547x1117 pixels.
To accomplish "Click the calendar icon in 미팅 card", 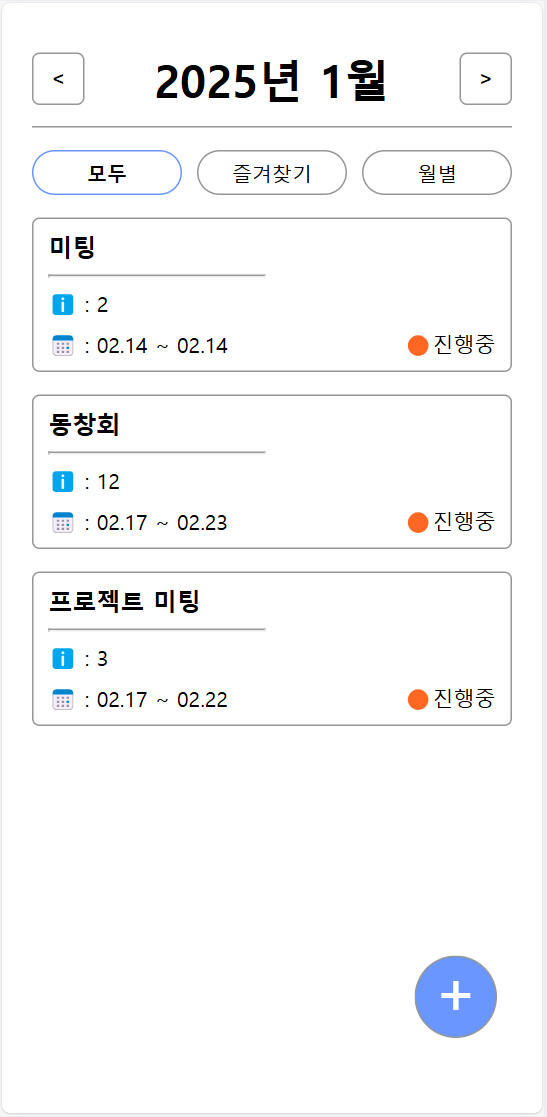I will pos(63,346).
